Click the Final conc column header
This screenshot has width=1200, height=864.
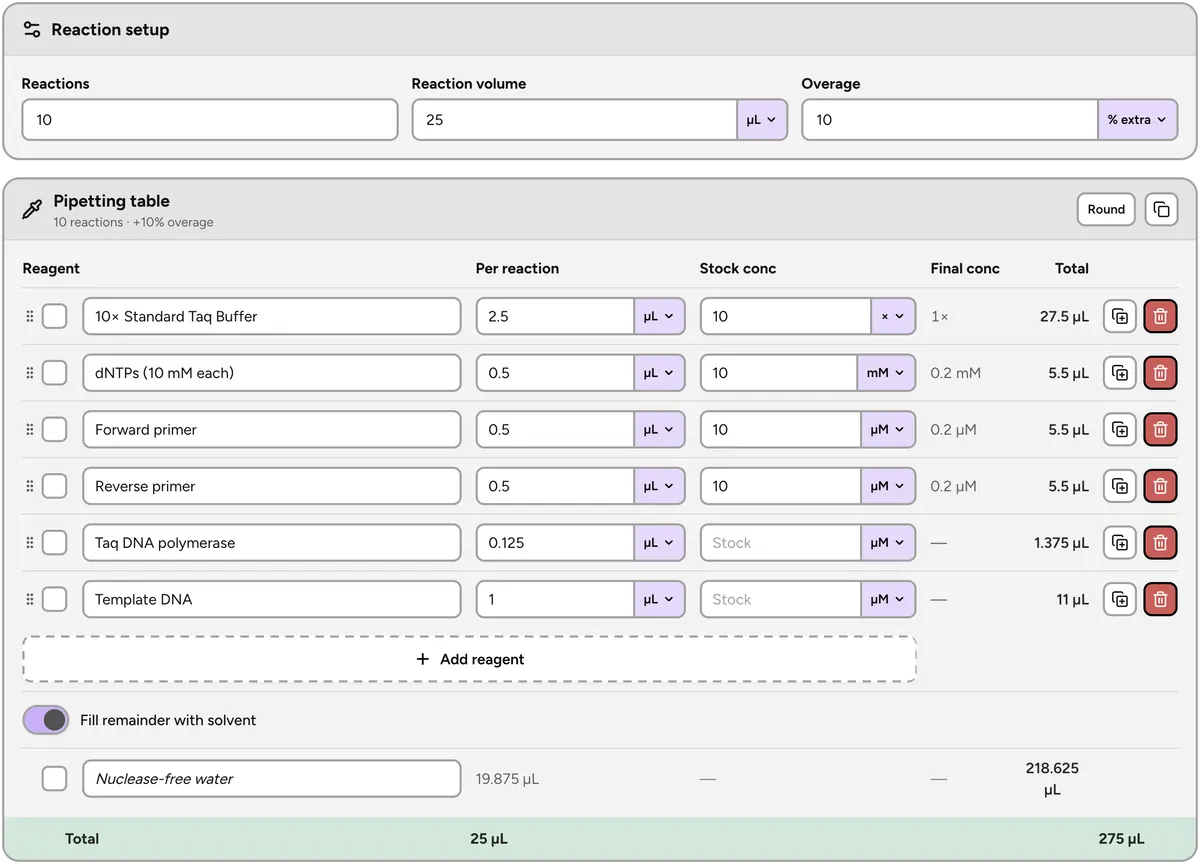[965, 268]
